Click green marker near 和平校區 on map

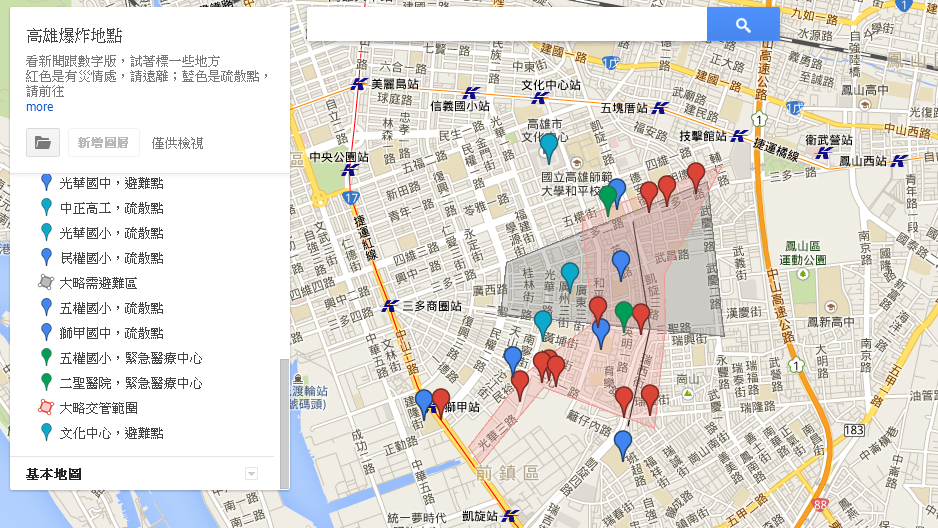[x=608, y=200]
